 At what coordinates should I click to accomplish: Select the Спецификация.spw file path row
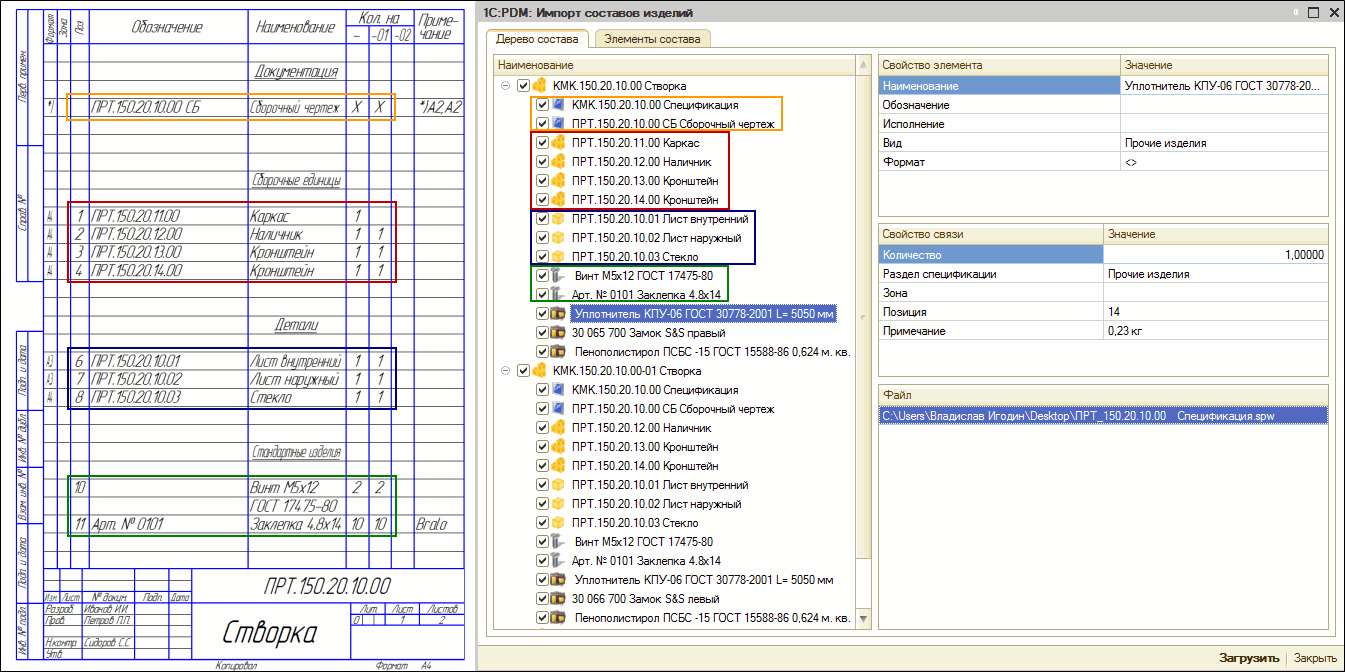coord(1103,414)
